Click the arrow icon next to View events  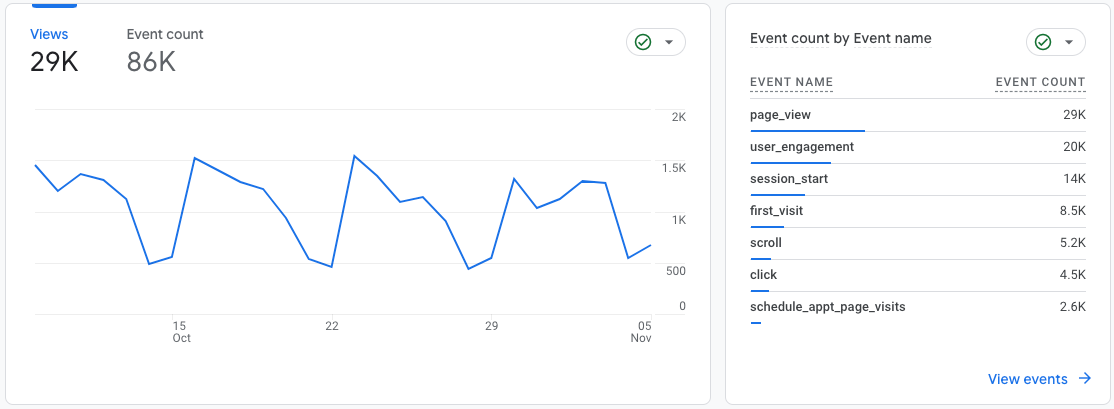tap(1084, 378)
